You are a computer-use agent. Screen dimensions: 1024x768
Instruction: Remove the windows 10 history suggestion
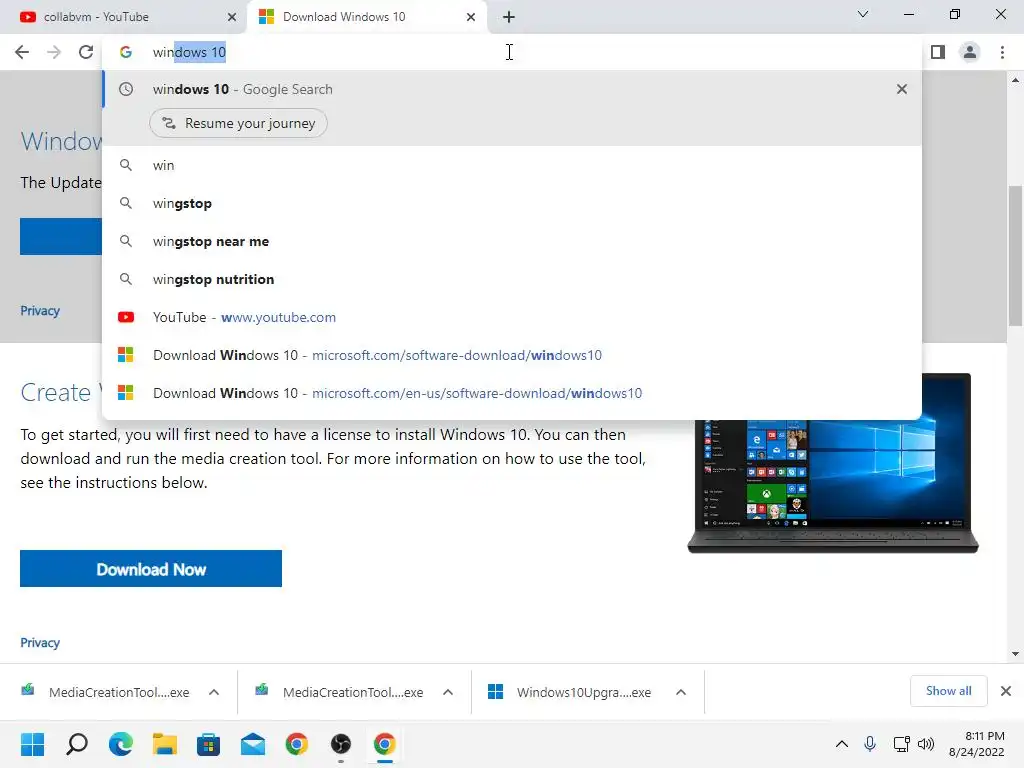tap(902, 89)
